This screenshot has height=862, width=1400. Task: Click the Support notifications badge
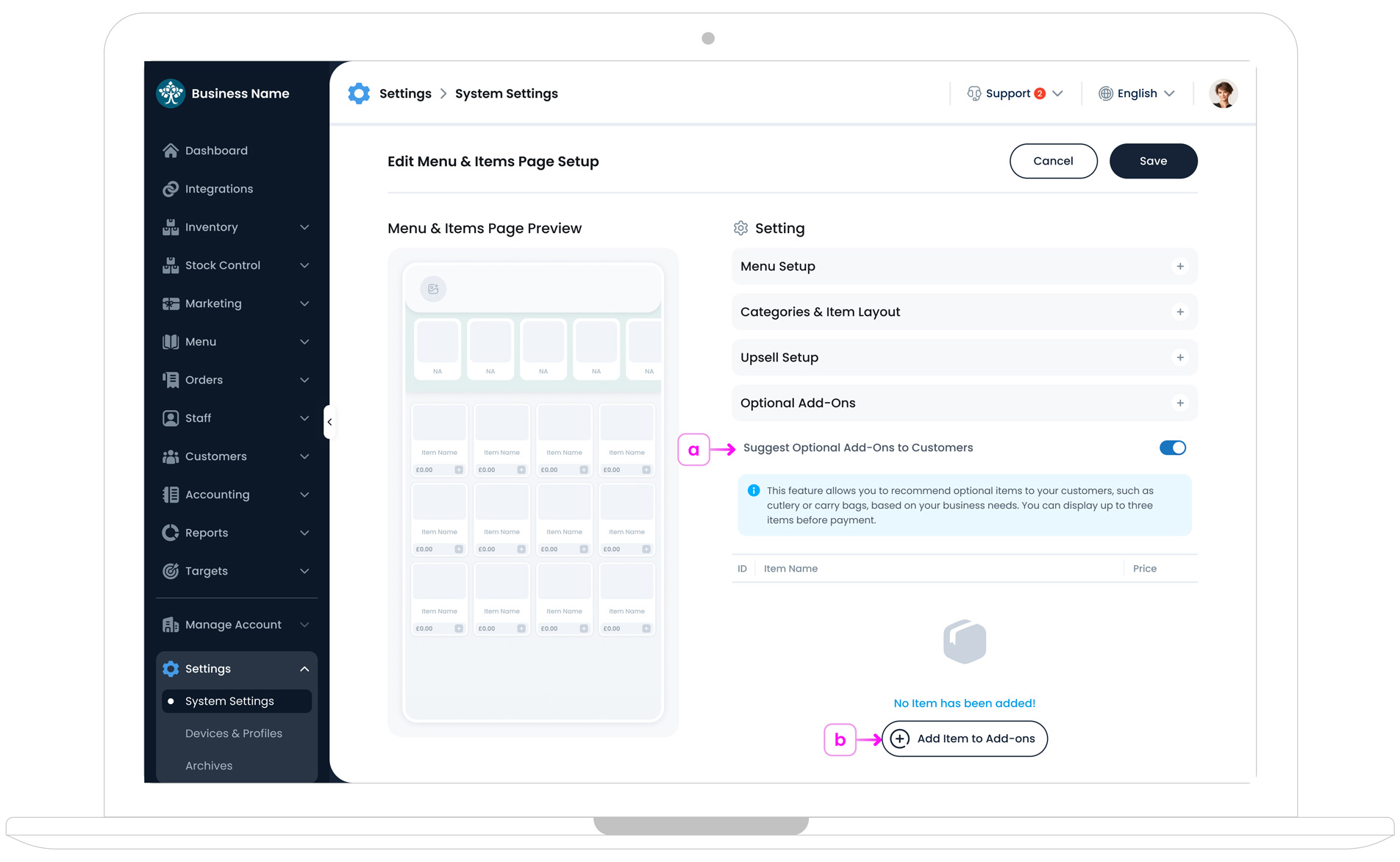tap(1040, 93)
